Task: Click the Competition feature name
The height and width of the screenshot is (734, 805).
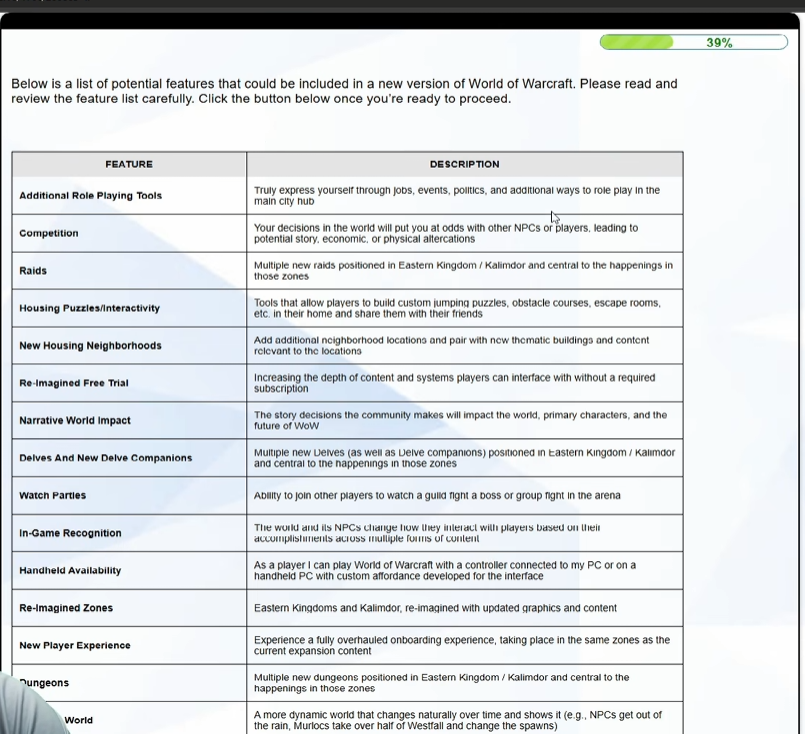Action: pos(49,233)
